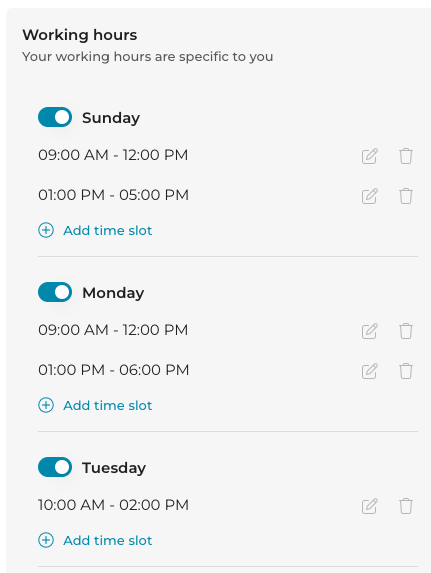Select the Tuesday 10:00 AM - 02:00 PM text
The width and height of the screenshot is (431, 573).
tap(113, 505)
